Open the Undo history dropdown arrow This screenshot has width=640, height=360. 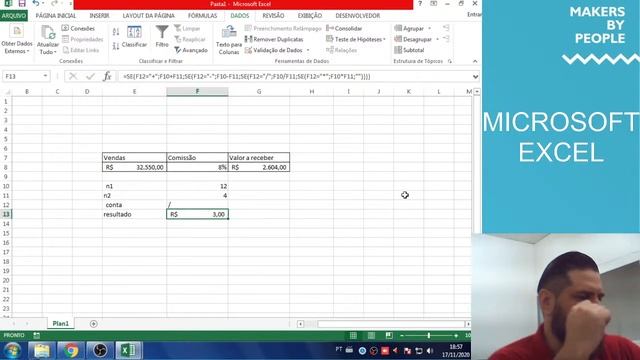pos(43,4)
